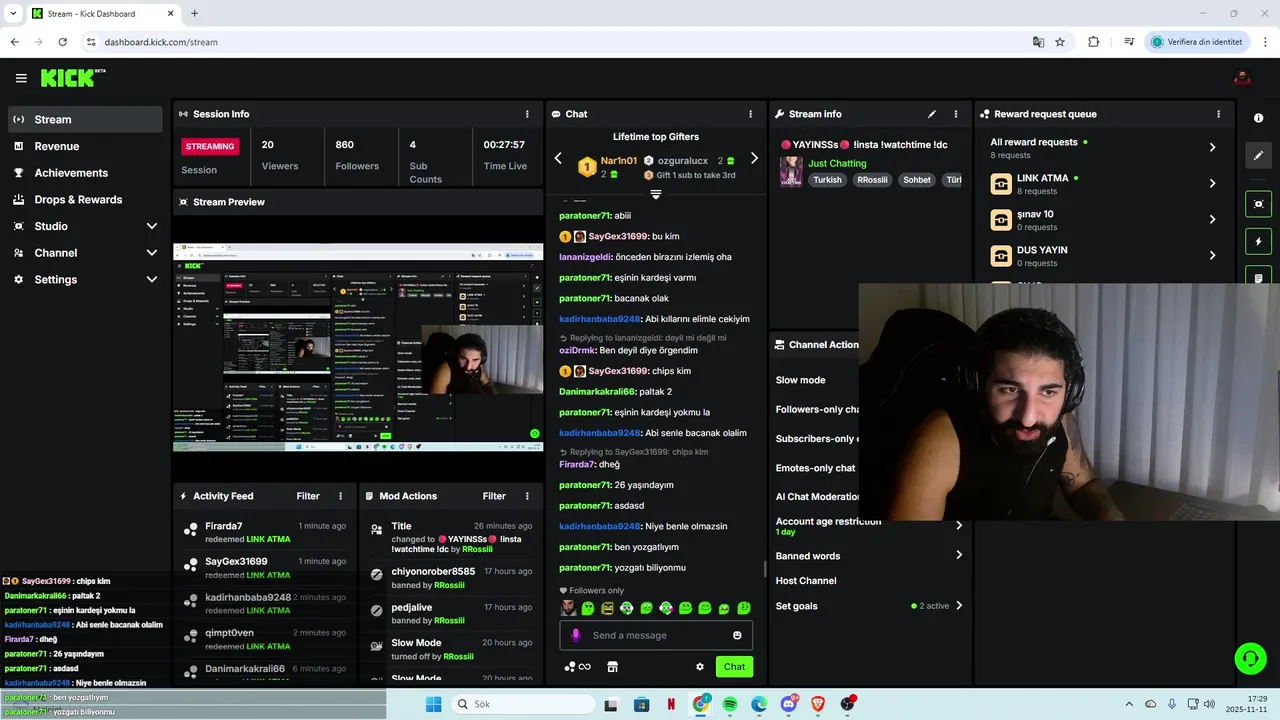
Task: Edit Stream info with pencil icon
Action: [x=932, y=114]
